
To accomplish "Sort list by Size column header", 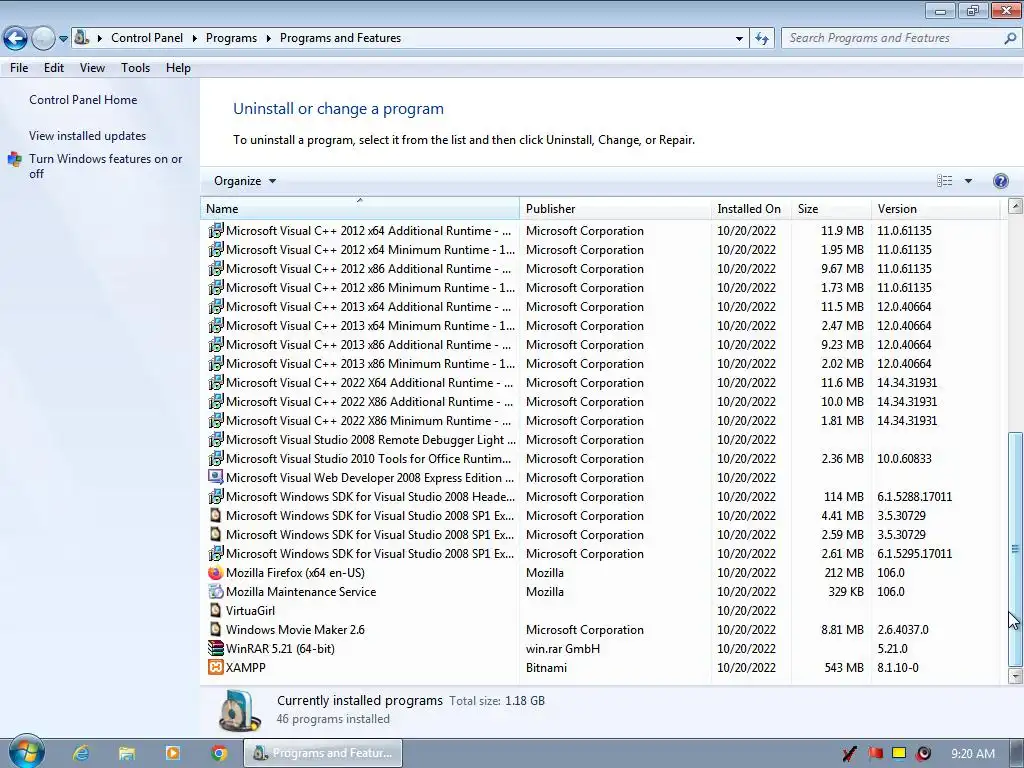I will point(831,209).
